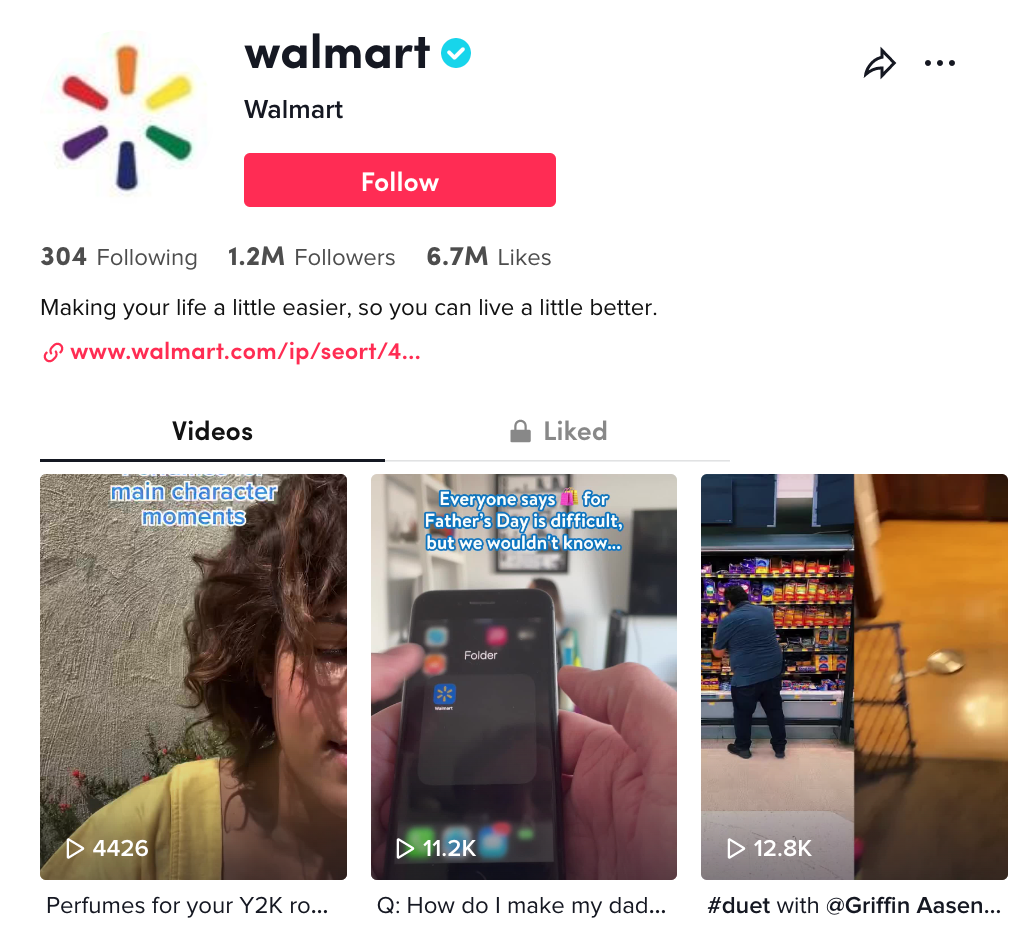Click the link chain icon in bio
Image resolution: width=1026 pixels, height=936 pixels.
tap(53, 352)
